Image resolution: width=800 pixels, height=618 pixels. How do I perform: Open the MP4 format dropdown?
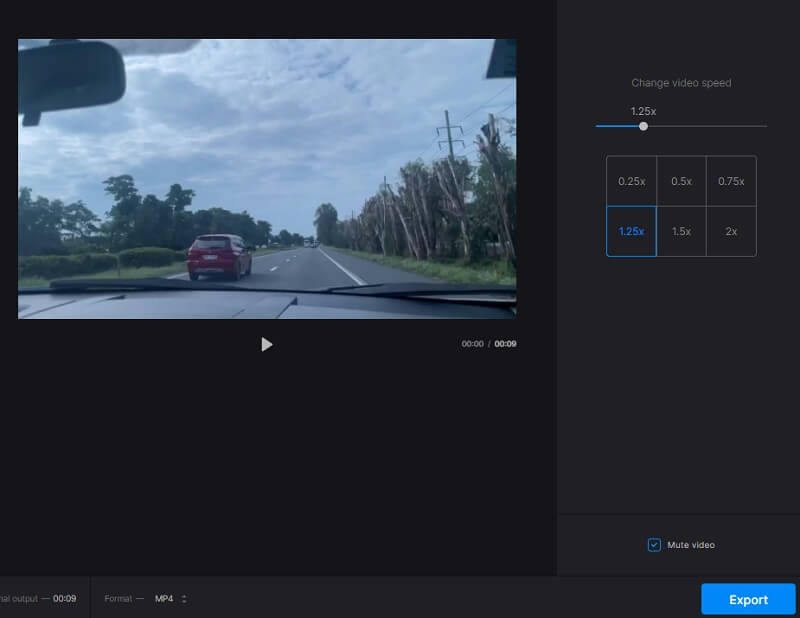(164, 599)
